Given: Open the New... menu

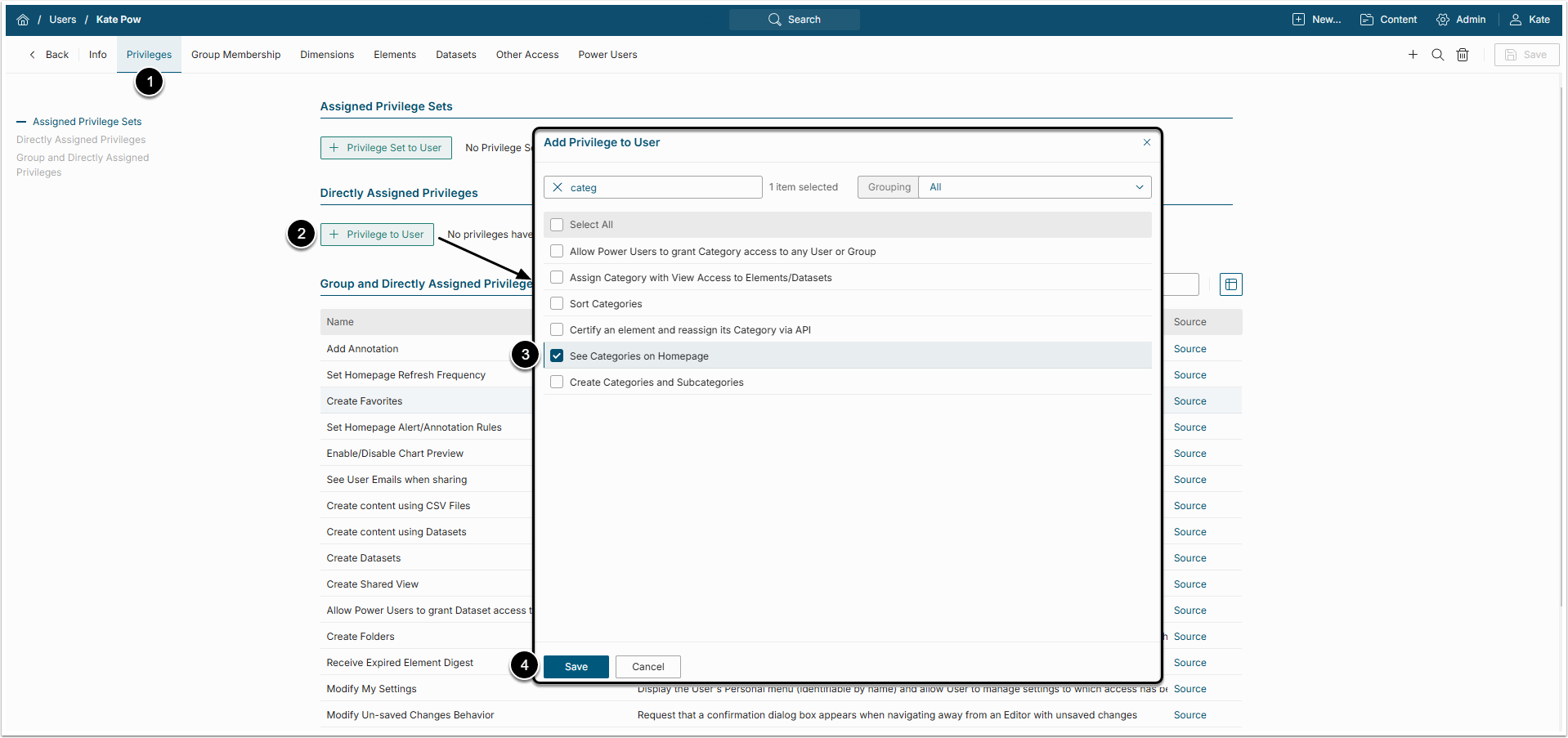Looking at the screenshot, I should point(1316,20).
